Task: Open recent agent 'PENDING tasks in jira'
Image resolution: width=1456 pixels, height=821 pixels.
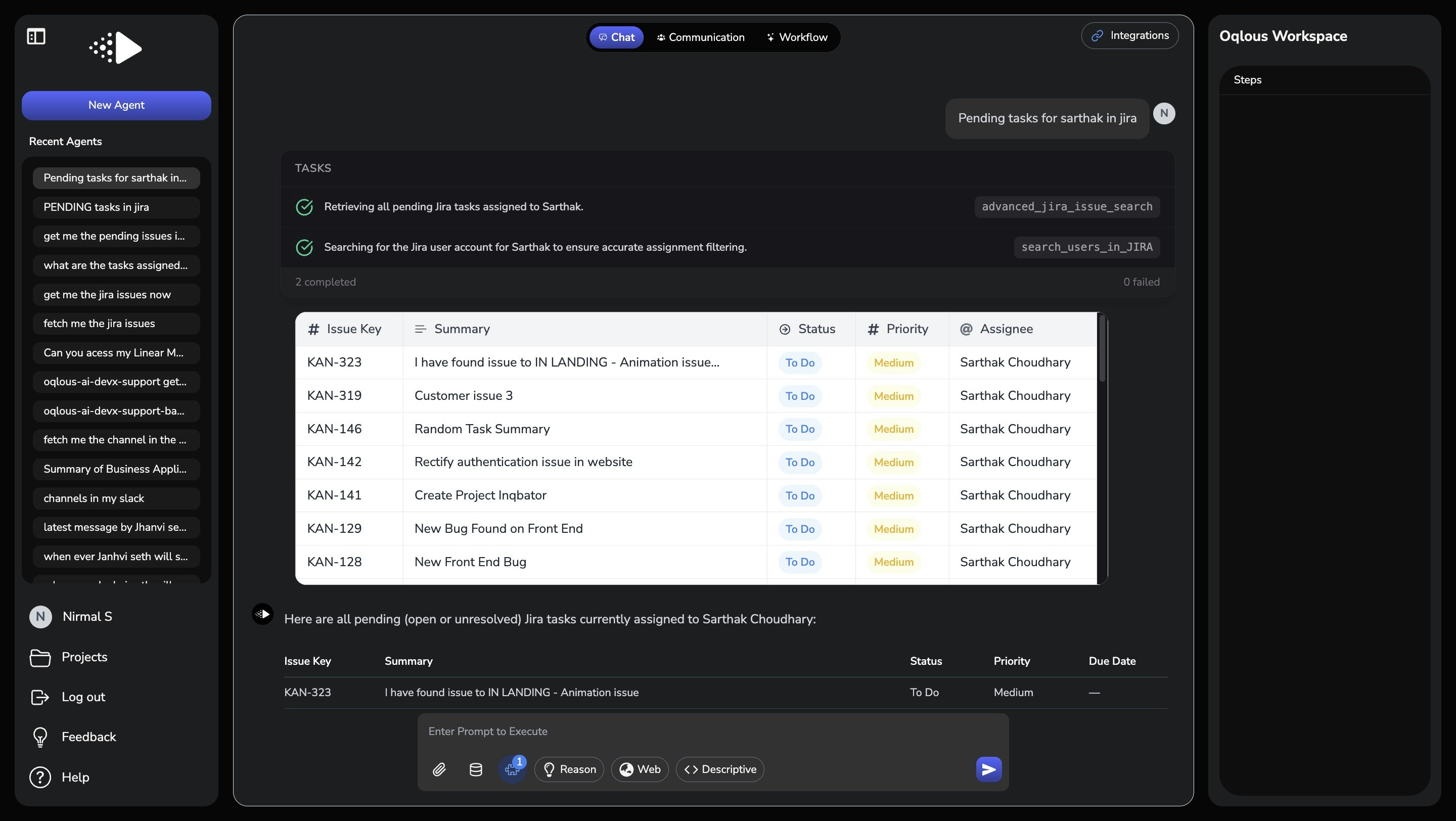Action: [116, 207]
